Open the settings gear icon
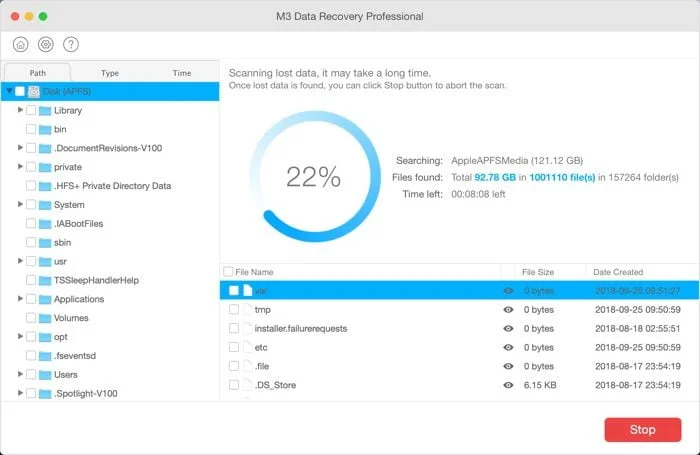This screenshot has height=455, width=700. coord(46,44)
